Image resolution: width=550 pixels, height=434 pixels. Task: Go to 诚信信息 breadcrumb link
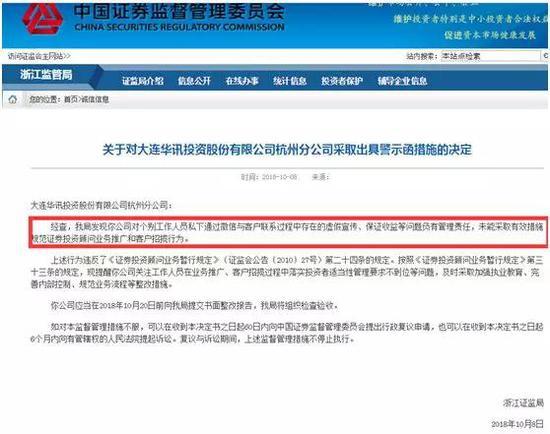pyautogui.click(x=95, y=100)
